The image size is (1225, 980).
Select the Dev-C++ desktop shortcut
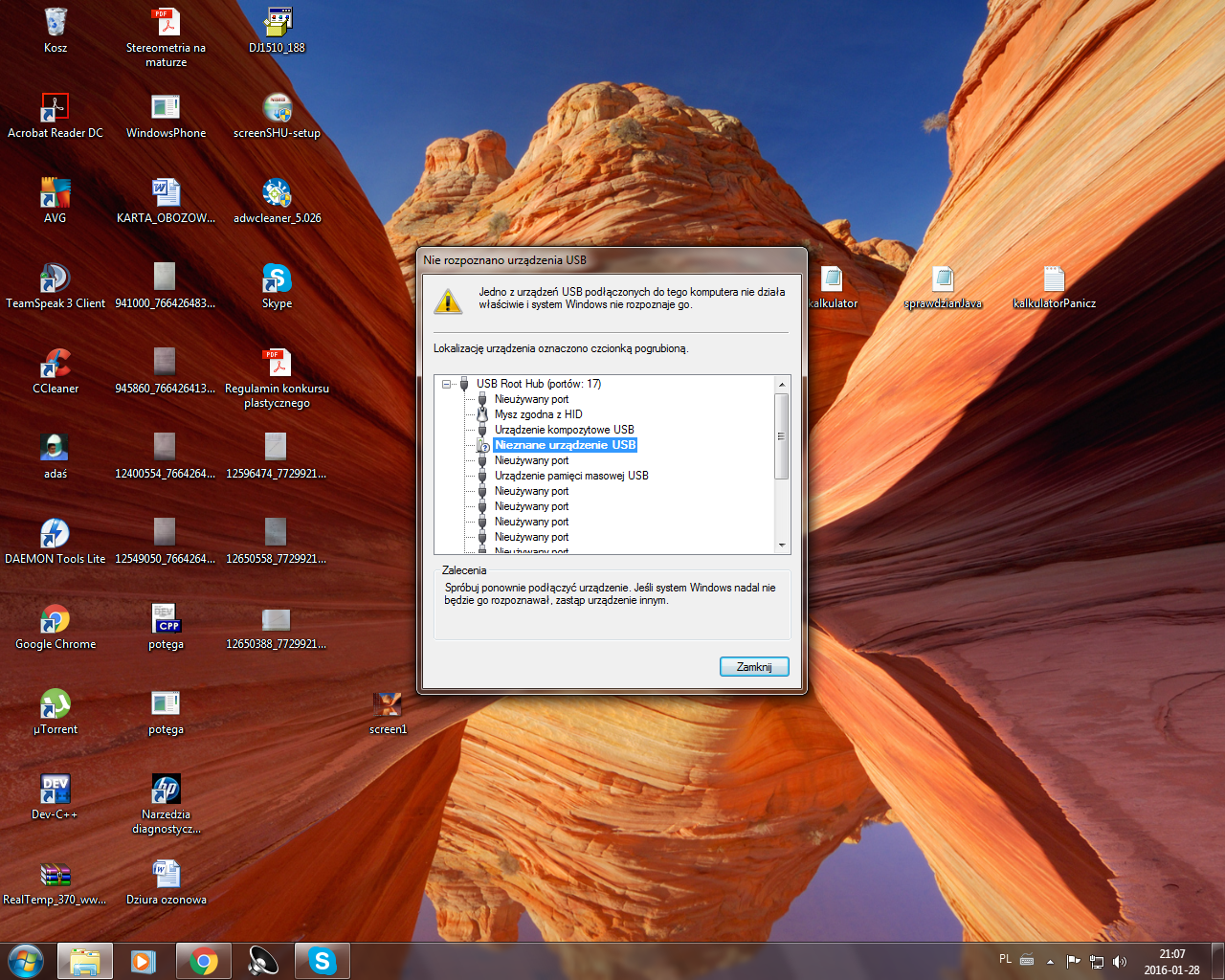click(56, 790)
